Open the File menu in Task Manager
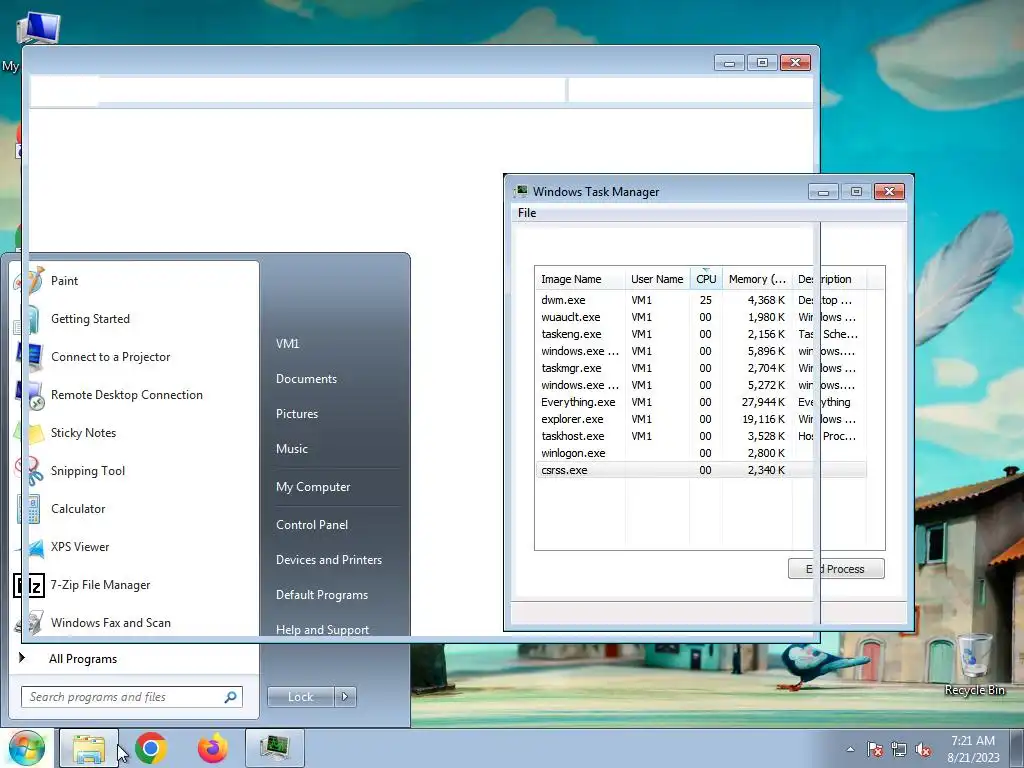The height and width of the screenshot is (768, 1024). coord(527,213)
